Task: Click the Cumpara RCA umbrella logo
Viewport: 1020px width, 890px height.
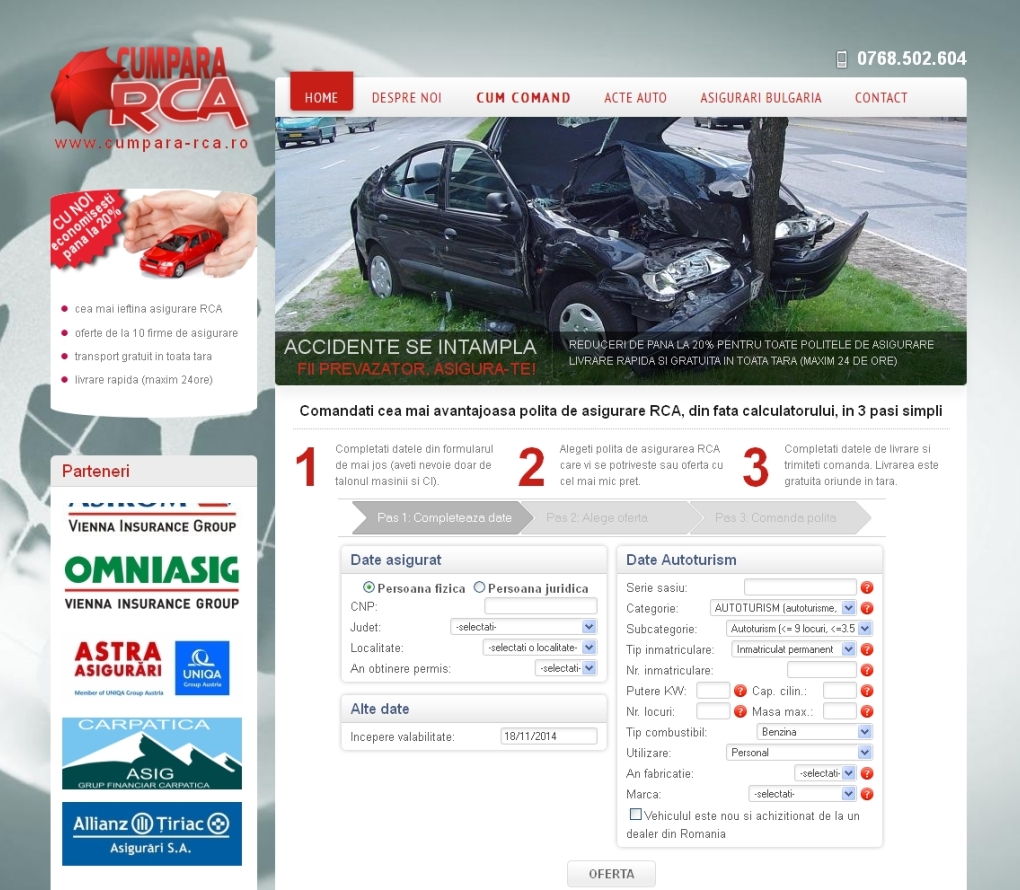Action: pyautogui.click(x=150, y=97)
